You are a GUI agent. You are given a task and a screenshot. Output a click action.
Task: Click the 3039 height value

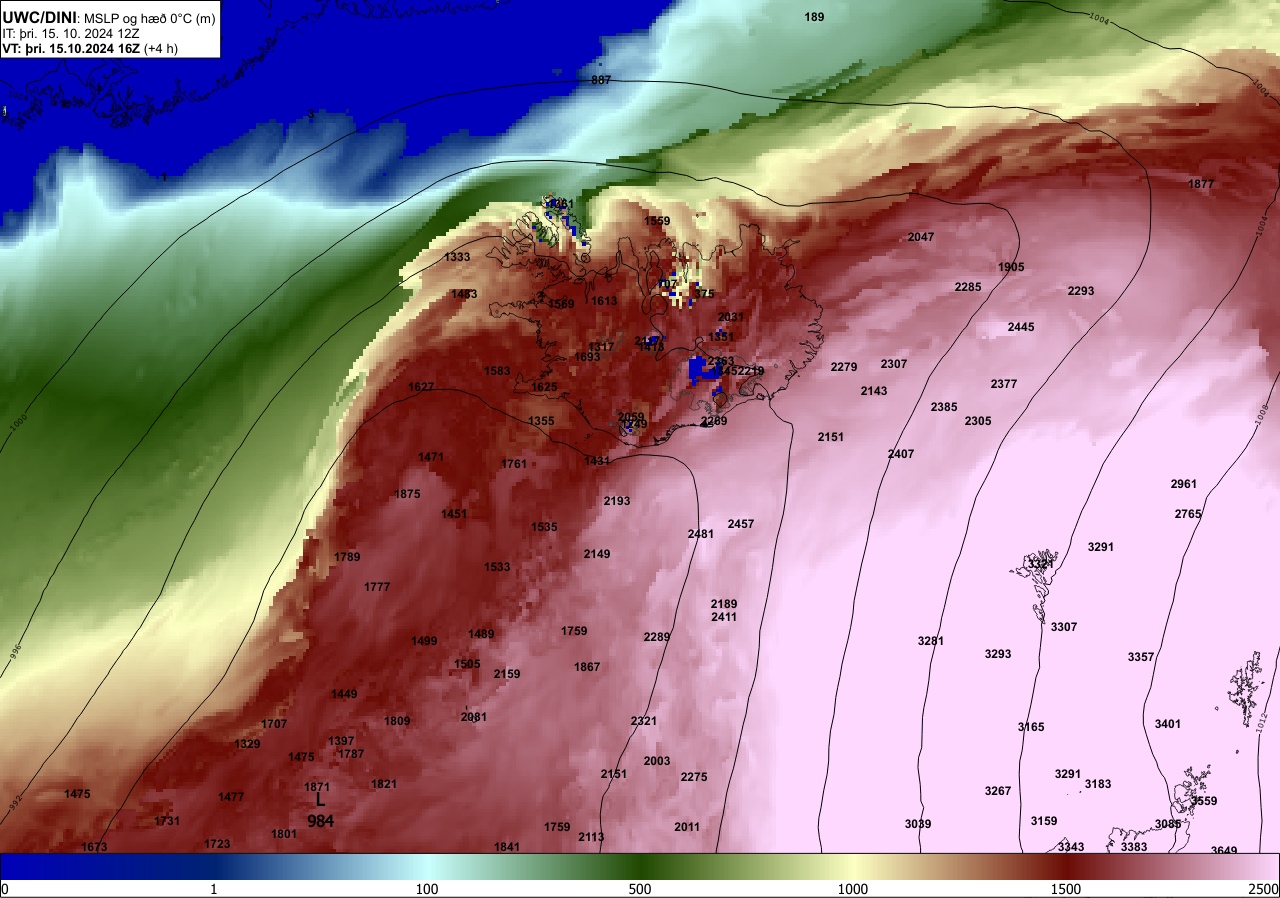(x=918, y=824)
